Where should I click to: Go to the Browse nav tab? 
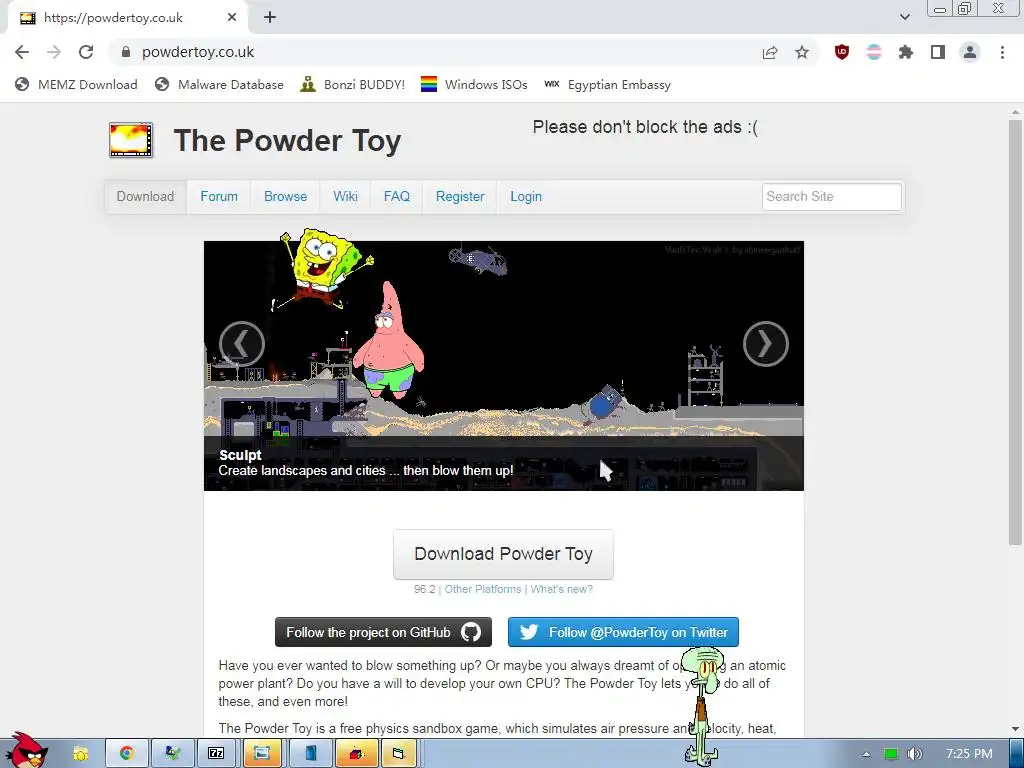pyautogui.click(x=285, y=197)
